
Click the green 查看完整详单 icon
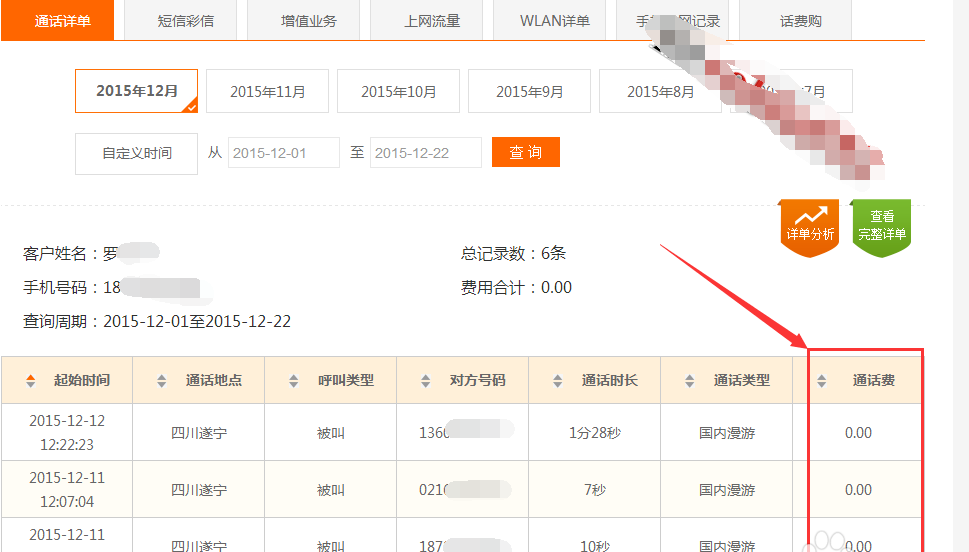tap(881, 226)
